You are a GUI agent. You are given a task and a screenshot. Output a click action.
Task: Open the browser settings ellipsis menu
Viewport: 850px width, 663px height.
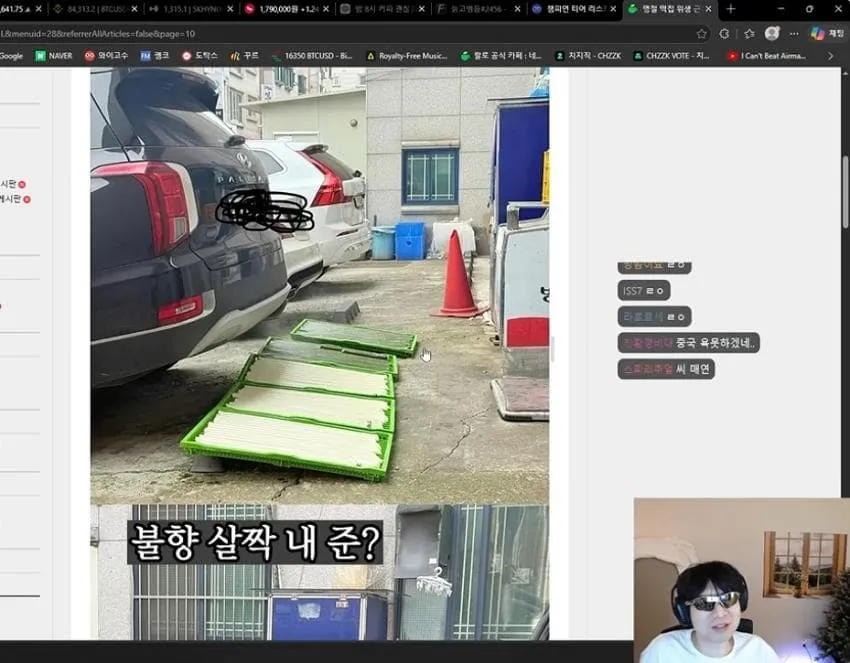coord(794,34)
